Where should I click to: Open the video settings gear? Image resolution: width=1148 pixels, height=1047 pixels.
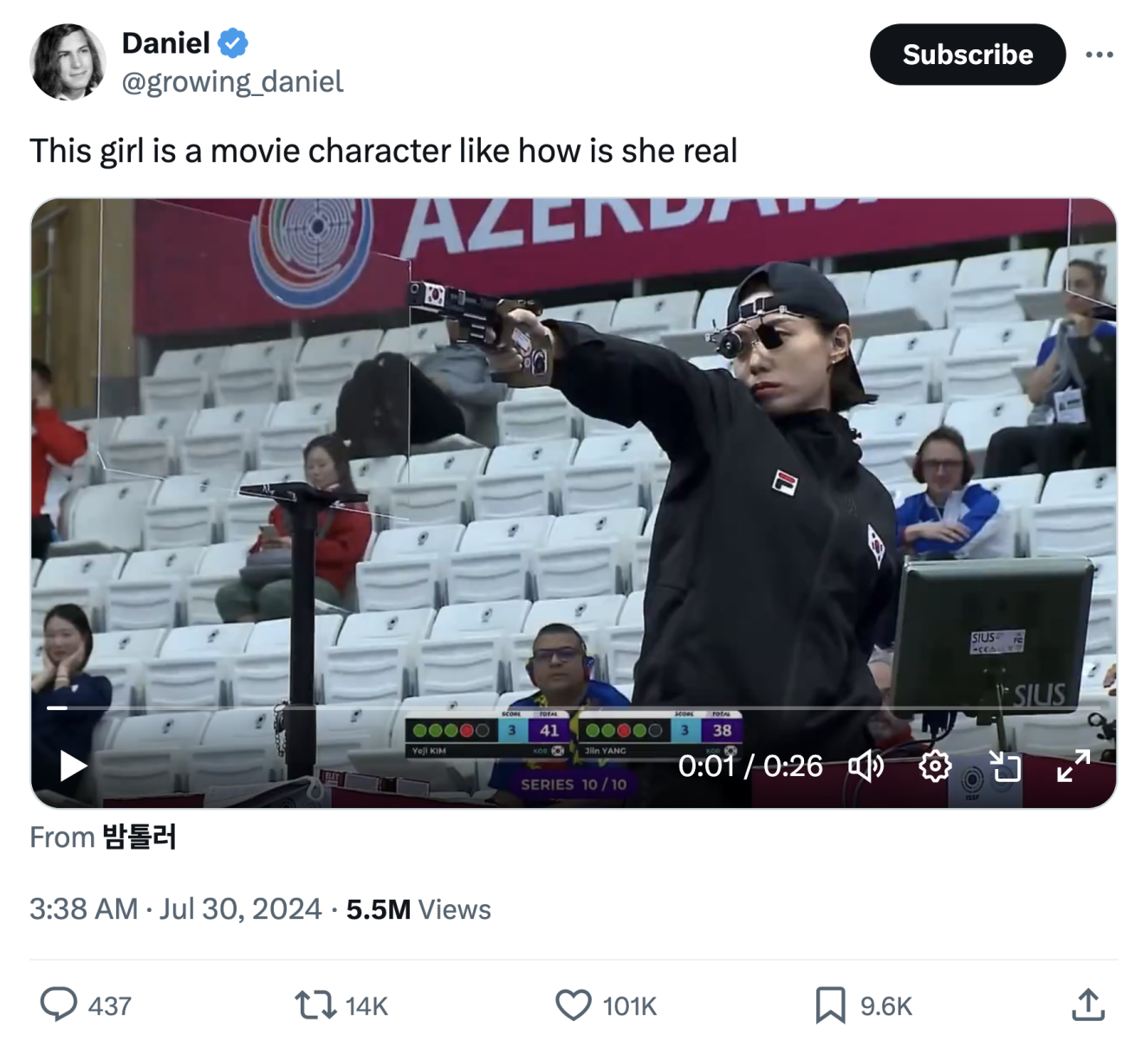tap(934, 766)
